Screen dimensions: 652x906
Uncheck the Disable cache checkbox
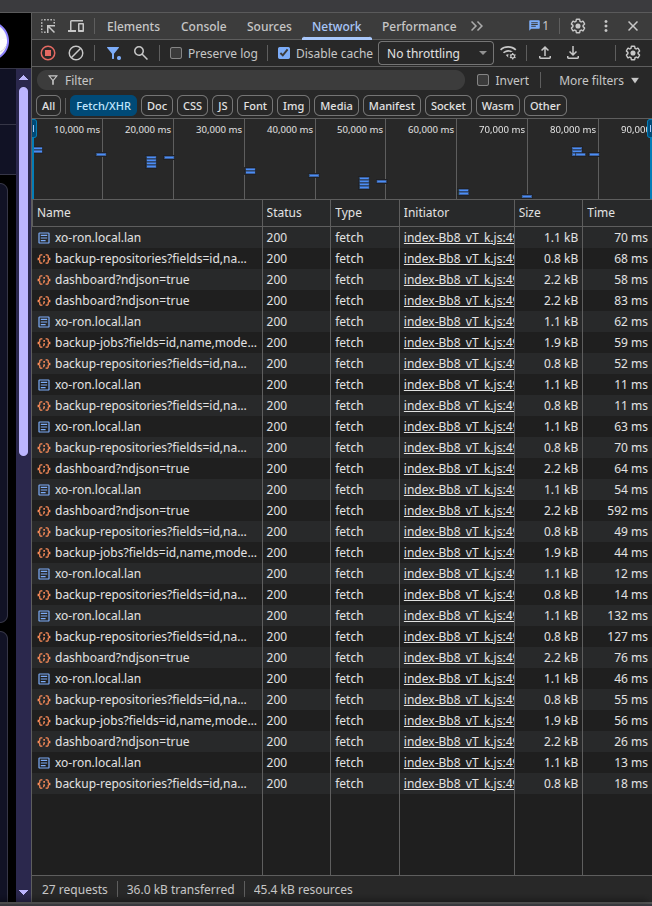[x=284, y=54]
